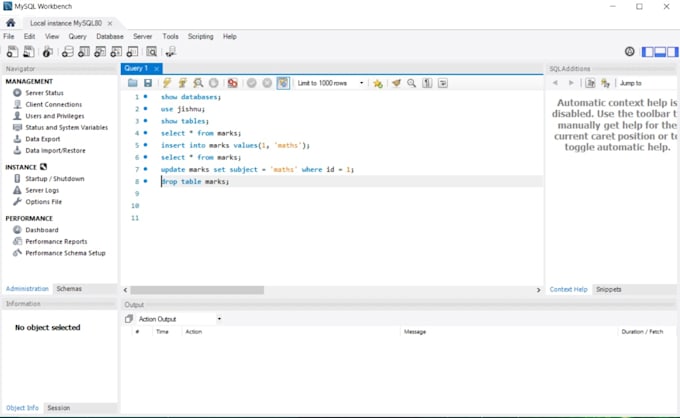Create new function icon in main toolbar
Screen dimensions: 680x418
(132, 52)
